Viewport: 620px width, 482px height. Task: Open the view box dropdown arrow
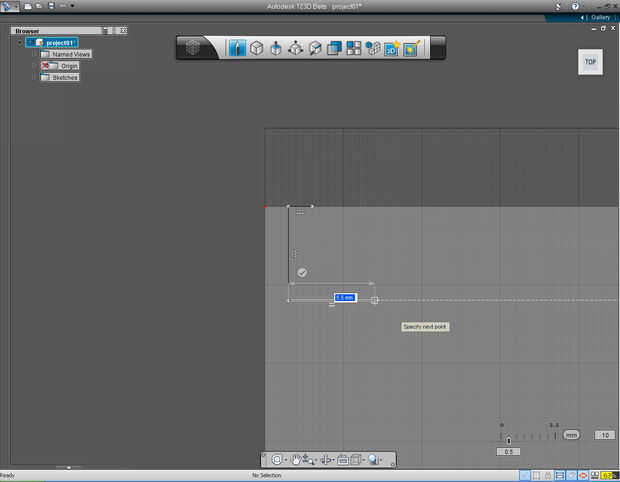[x=363, y=460]
